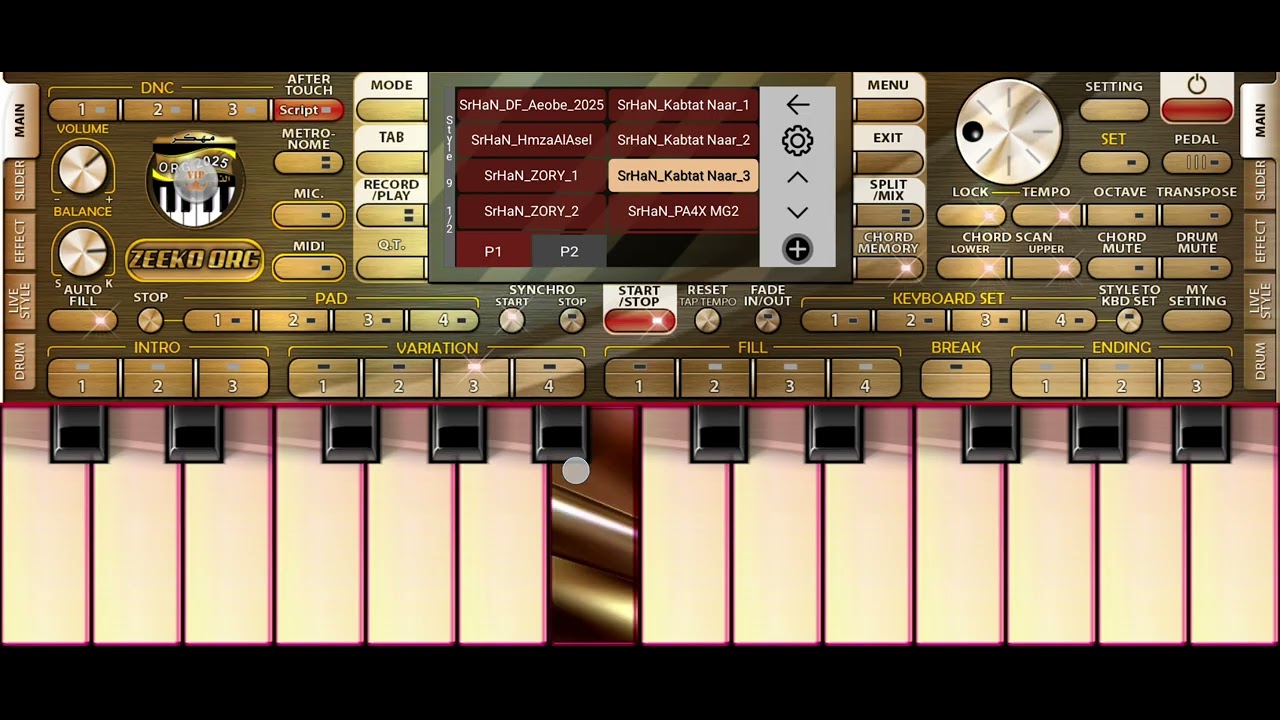
Task: Select FILL 2
Action: pyautogui.click(x=715, y=378)
